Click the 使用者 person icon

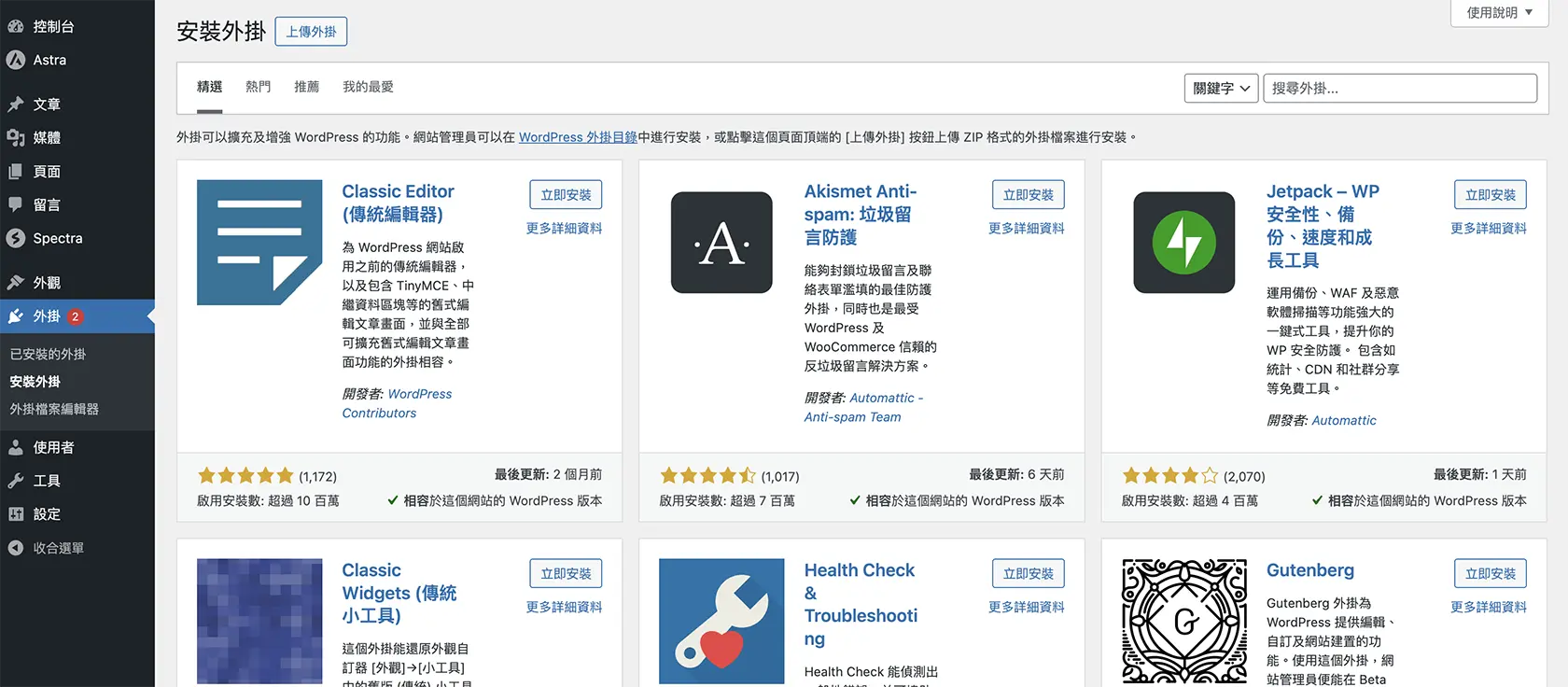(16, 448)
